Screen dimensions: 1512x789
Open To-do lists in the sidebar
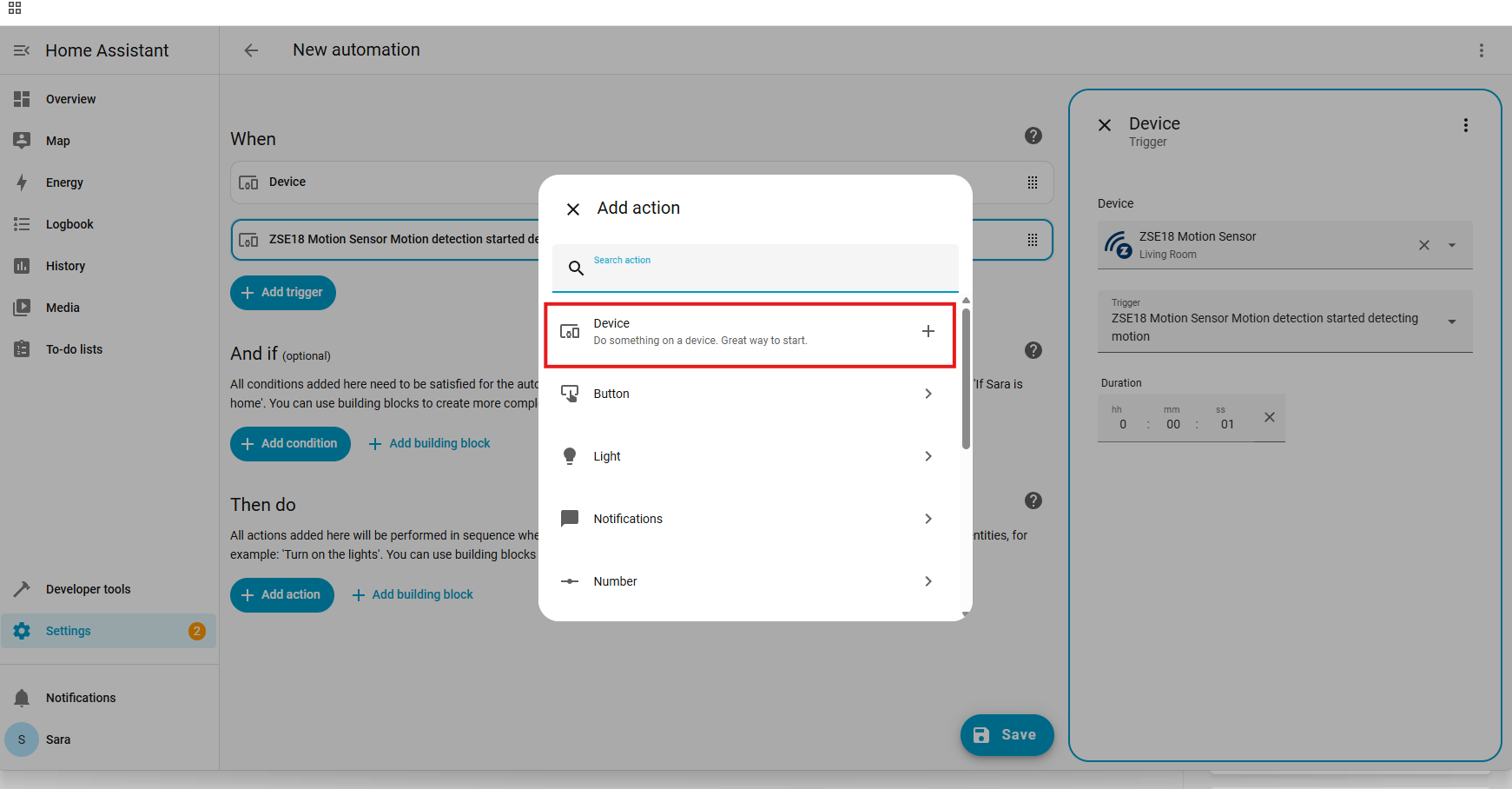pyautogui.click(x=109, y=349)
